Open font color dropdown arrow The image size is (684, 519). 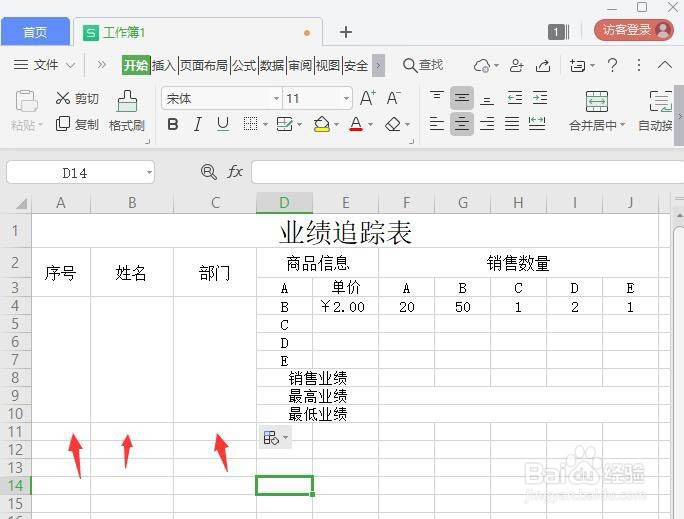(370, 125)
